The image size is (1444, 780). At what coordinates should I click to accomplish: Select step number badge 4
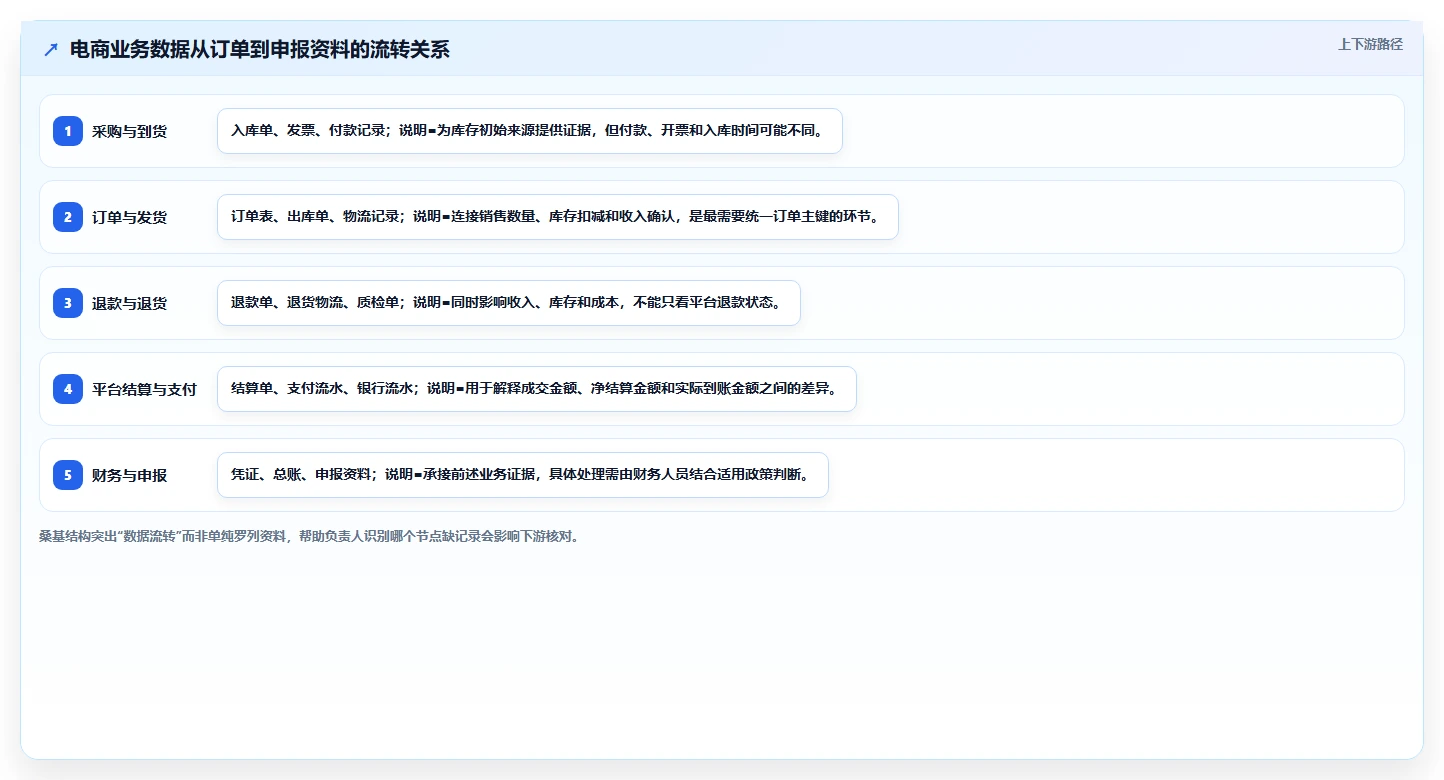[x=68, y=389]
